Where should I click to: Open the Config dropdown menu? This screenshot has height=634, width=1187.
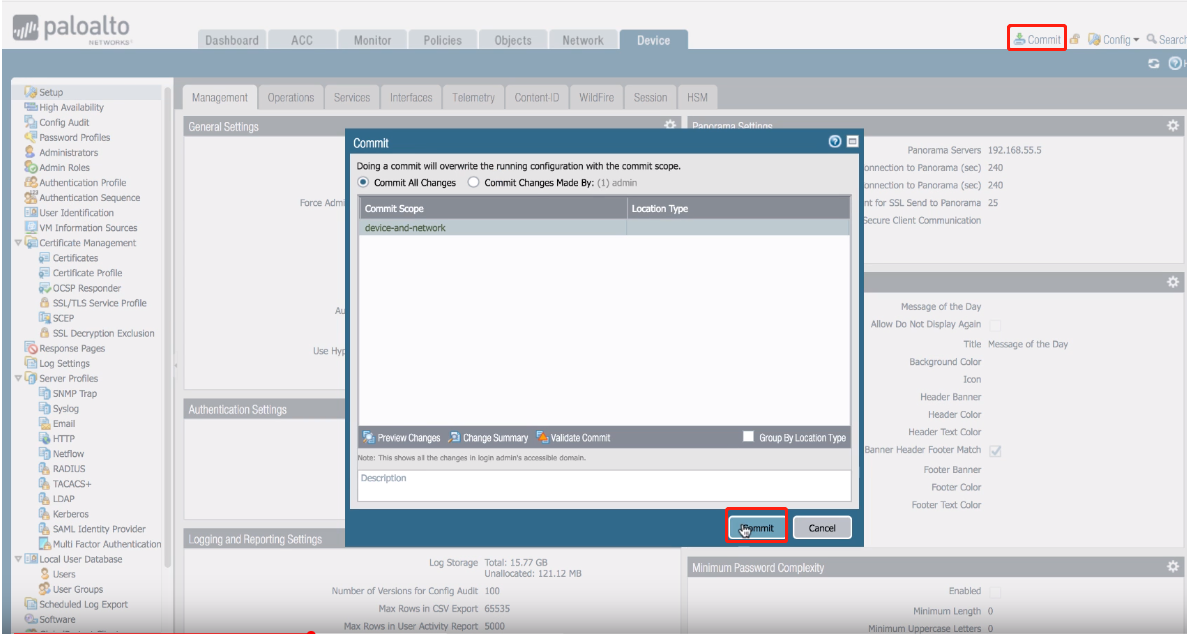point(1115,40)
